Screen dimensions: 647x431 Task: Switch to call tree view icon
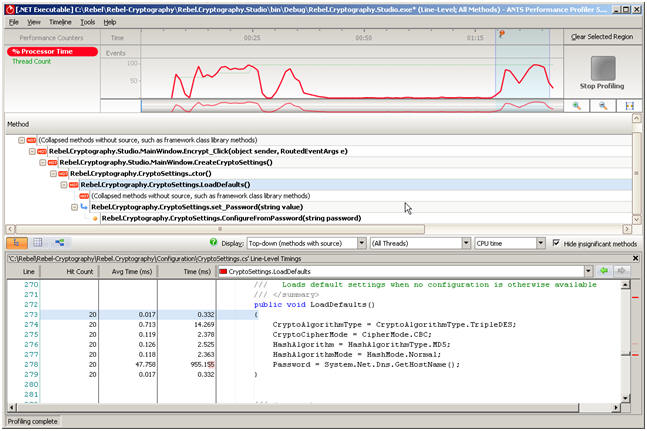tap(17, 243)
